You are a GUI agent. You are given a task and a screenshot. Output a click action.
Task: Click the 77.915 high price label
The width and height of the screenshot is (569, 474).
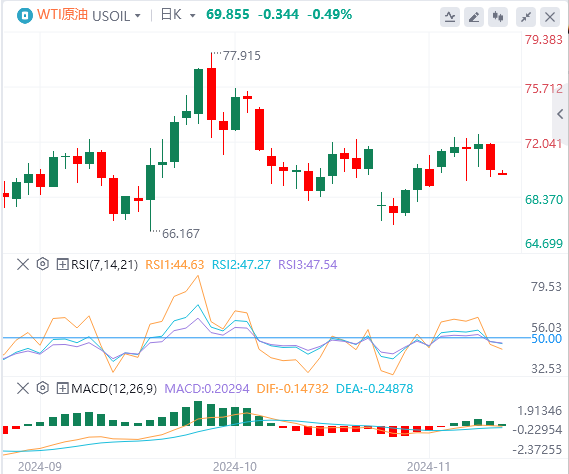241,56
